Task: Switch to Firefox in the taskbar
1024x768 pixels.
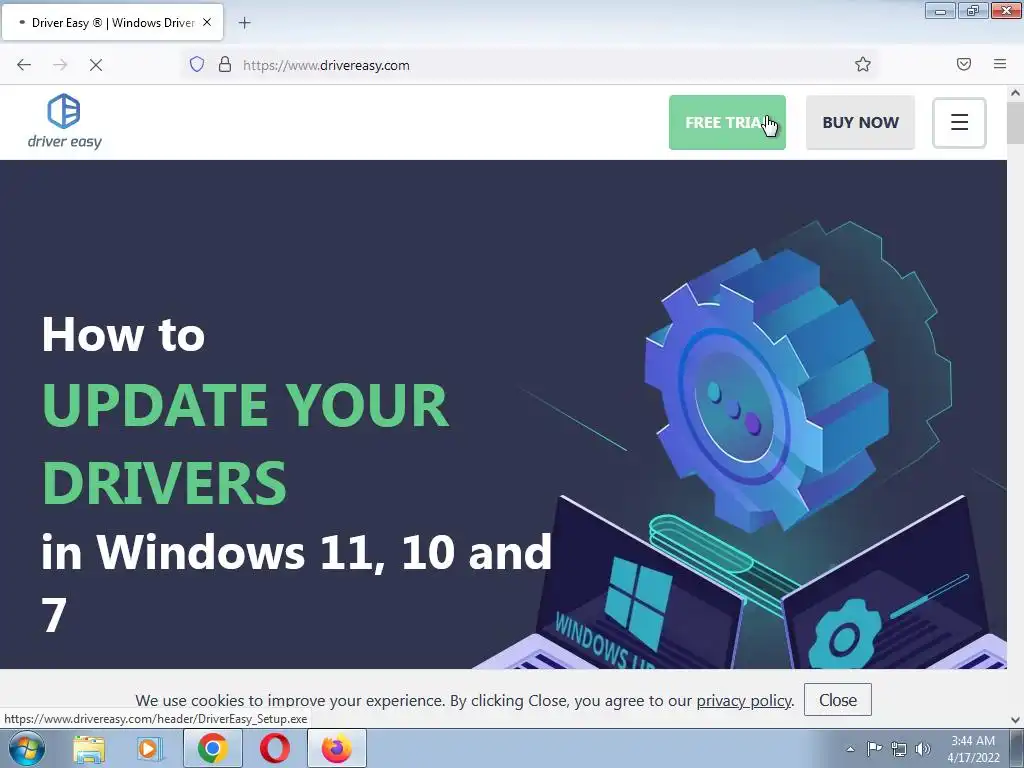Action: 336,748
